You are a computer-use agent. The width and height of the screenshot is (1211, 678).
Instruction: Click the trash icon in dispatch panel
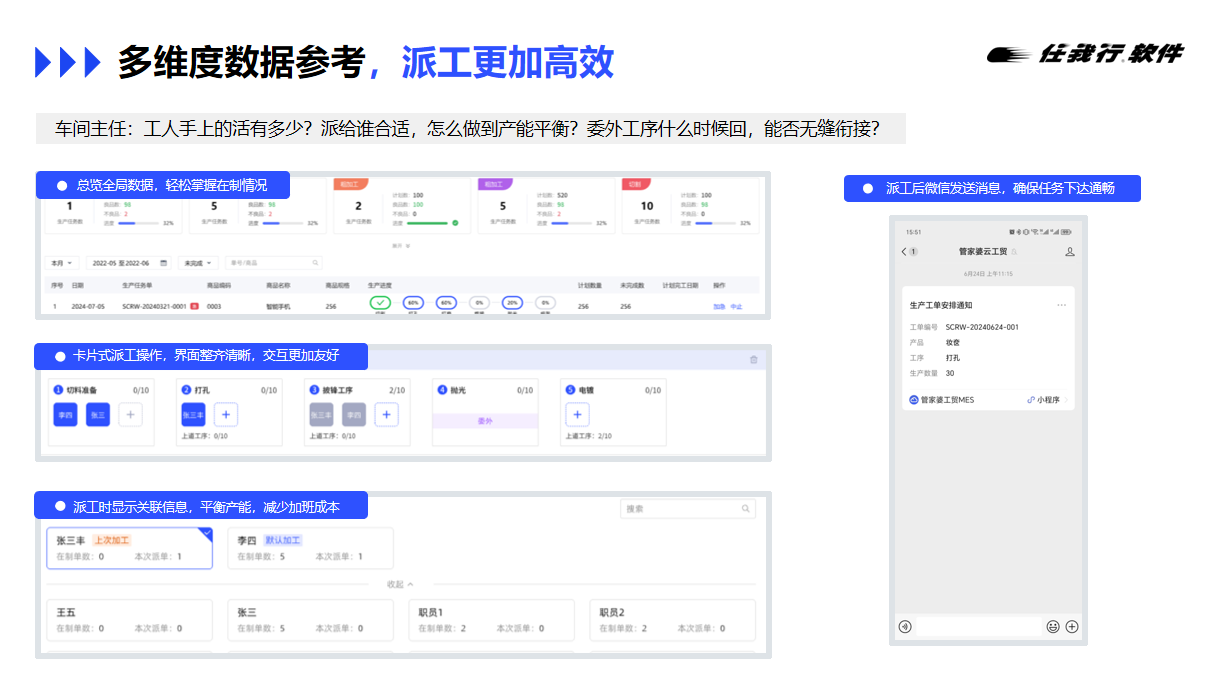[753, 360]
